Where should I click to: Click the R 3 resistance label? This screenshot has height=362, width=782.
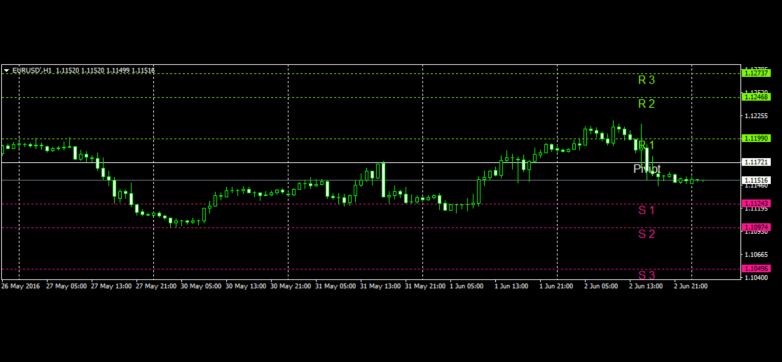click(x=646, y=79)
